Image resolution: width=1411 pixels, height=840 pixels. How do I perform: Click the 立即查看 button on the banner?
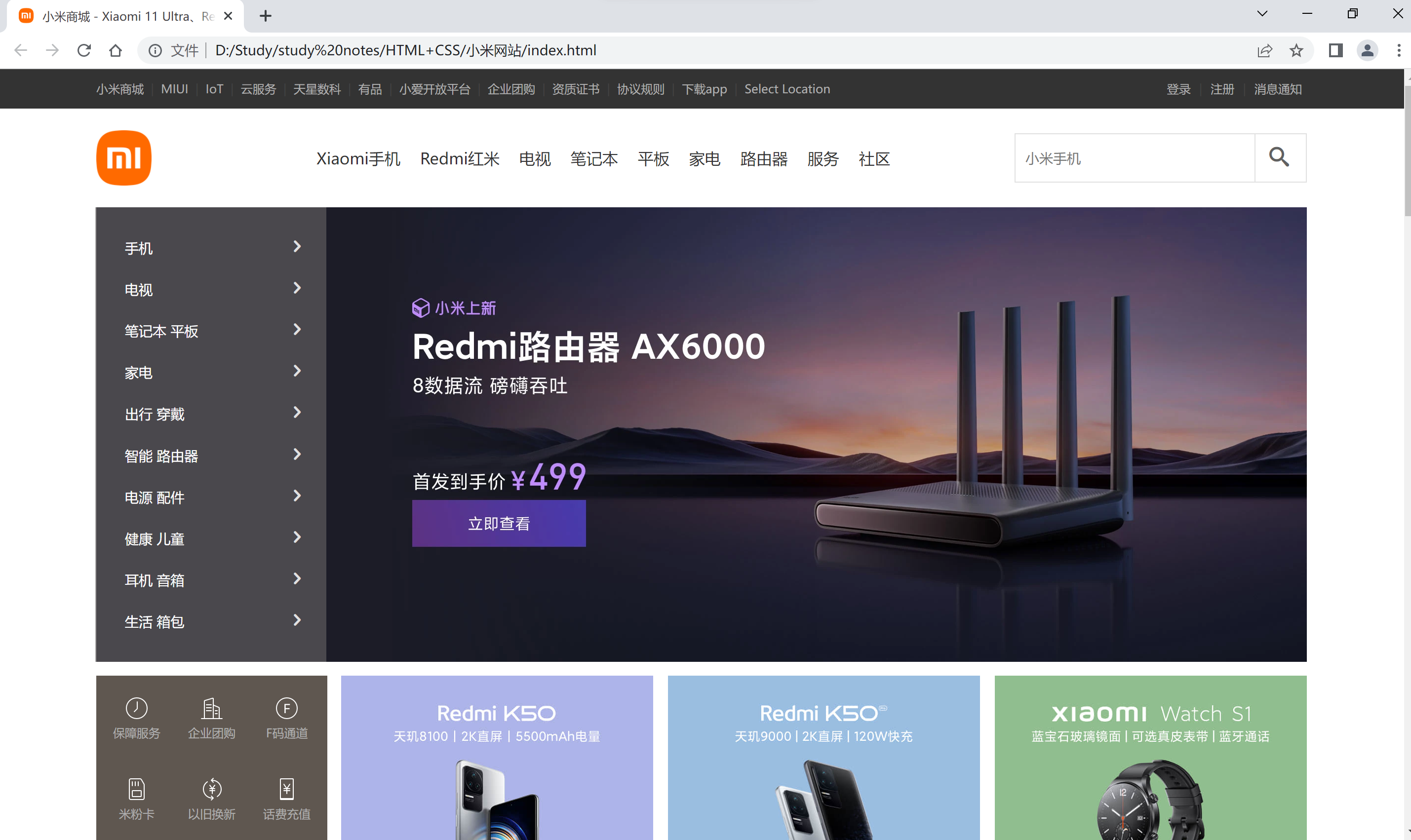(x=498, y=523)
